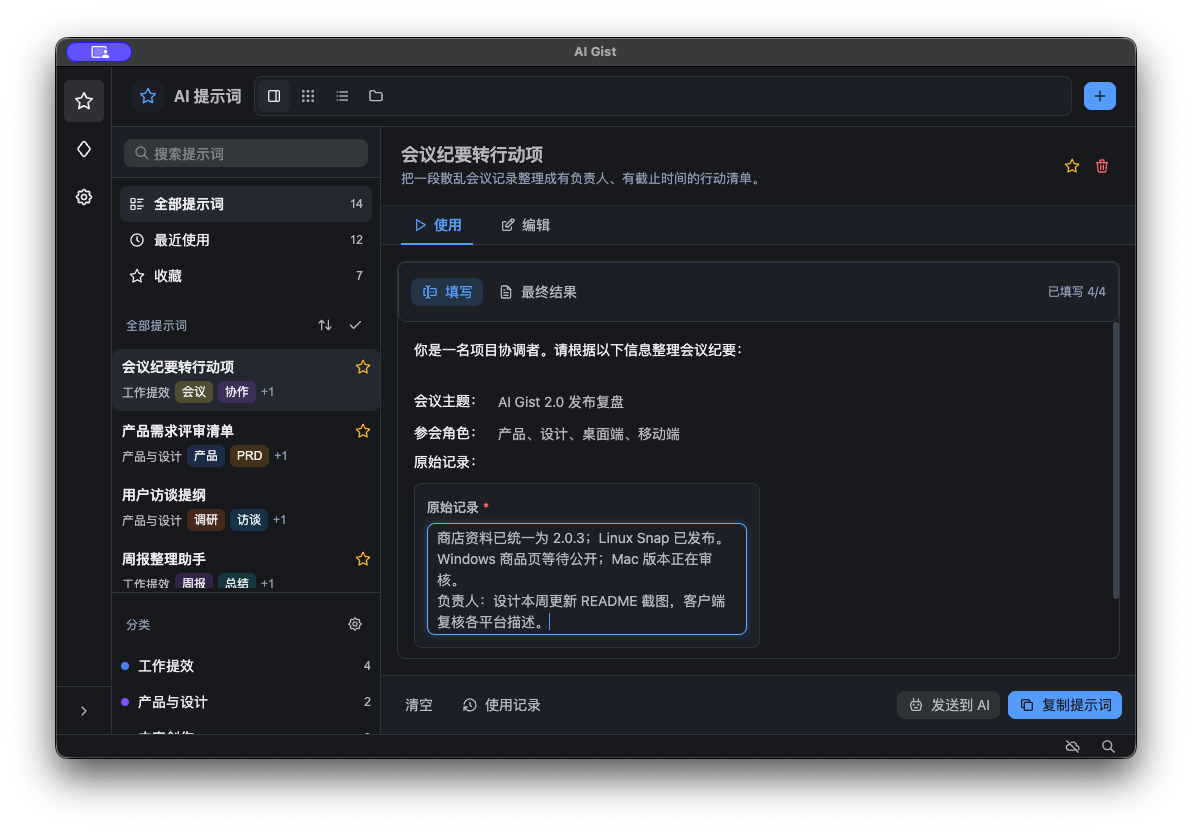Expand the left rail with bottom chevron

pos(84,711)
